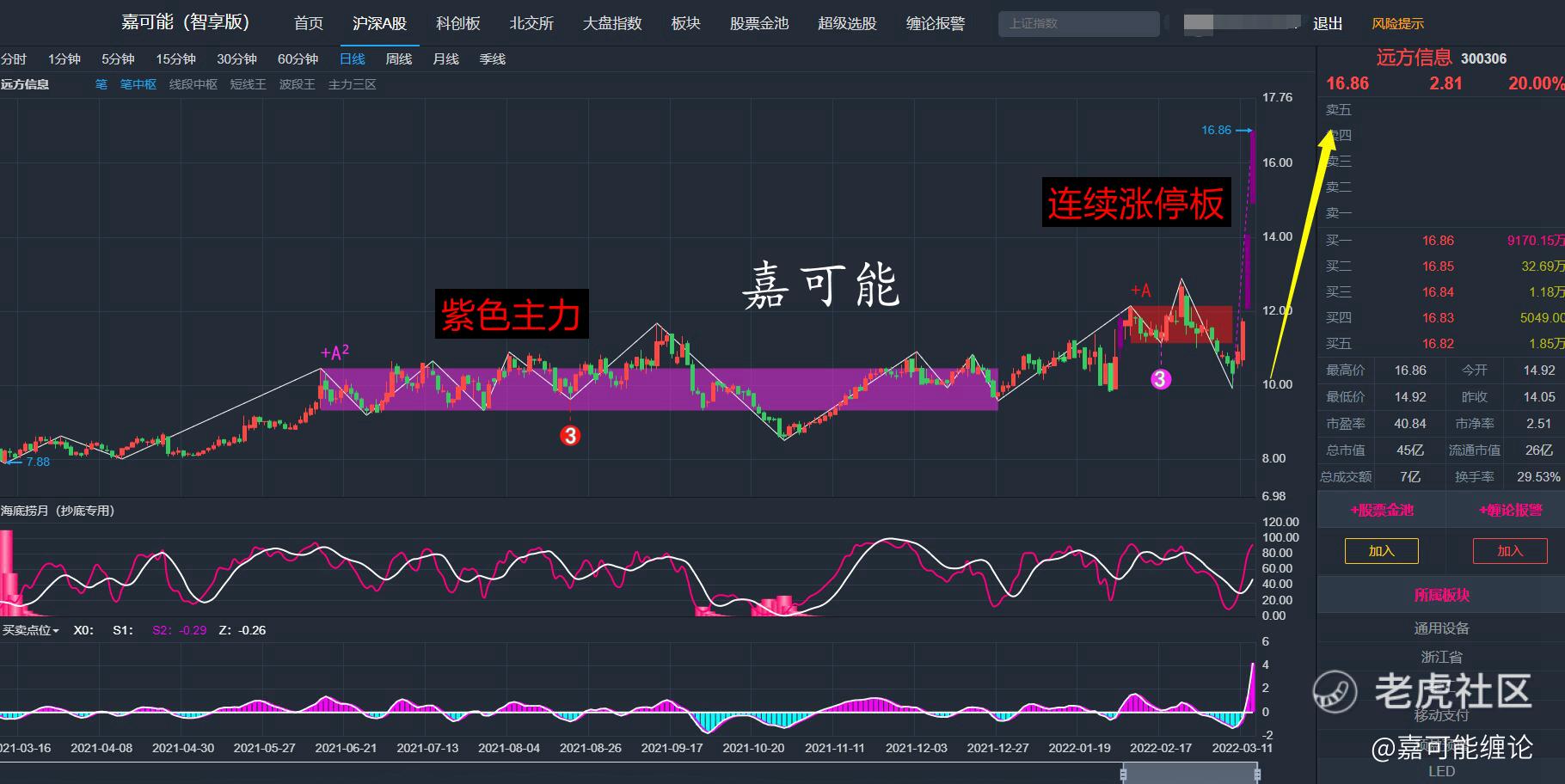Click the 市净率 value 2.51

tap(1539, 424)
